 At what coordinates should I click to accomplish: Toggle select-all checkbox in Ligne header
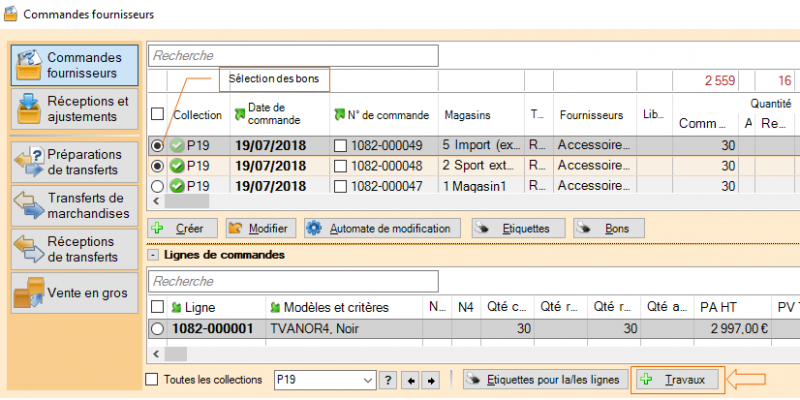click(x=158, y=307)
